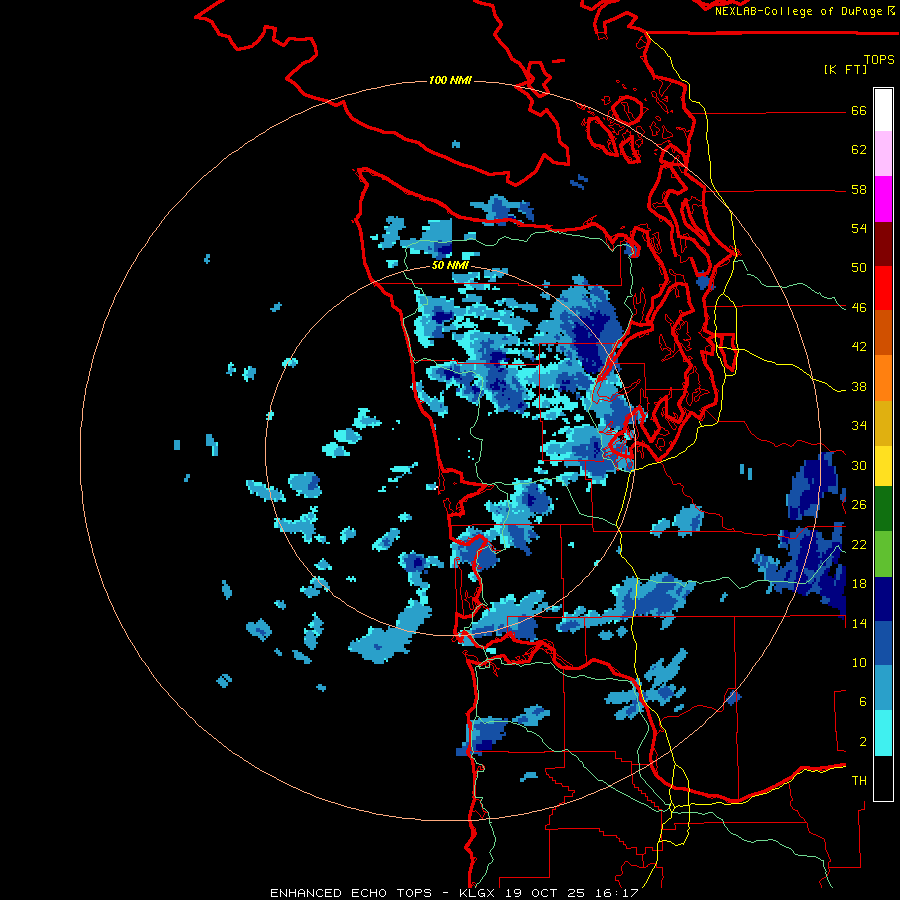This screenshot has height=900, width=900.
Task: Click the legend value 50
Action: [x=859, y=268]
